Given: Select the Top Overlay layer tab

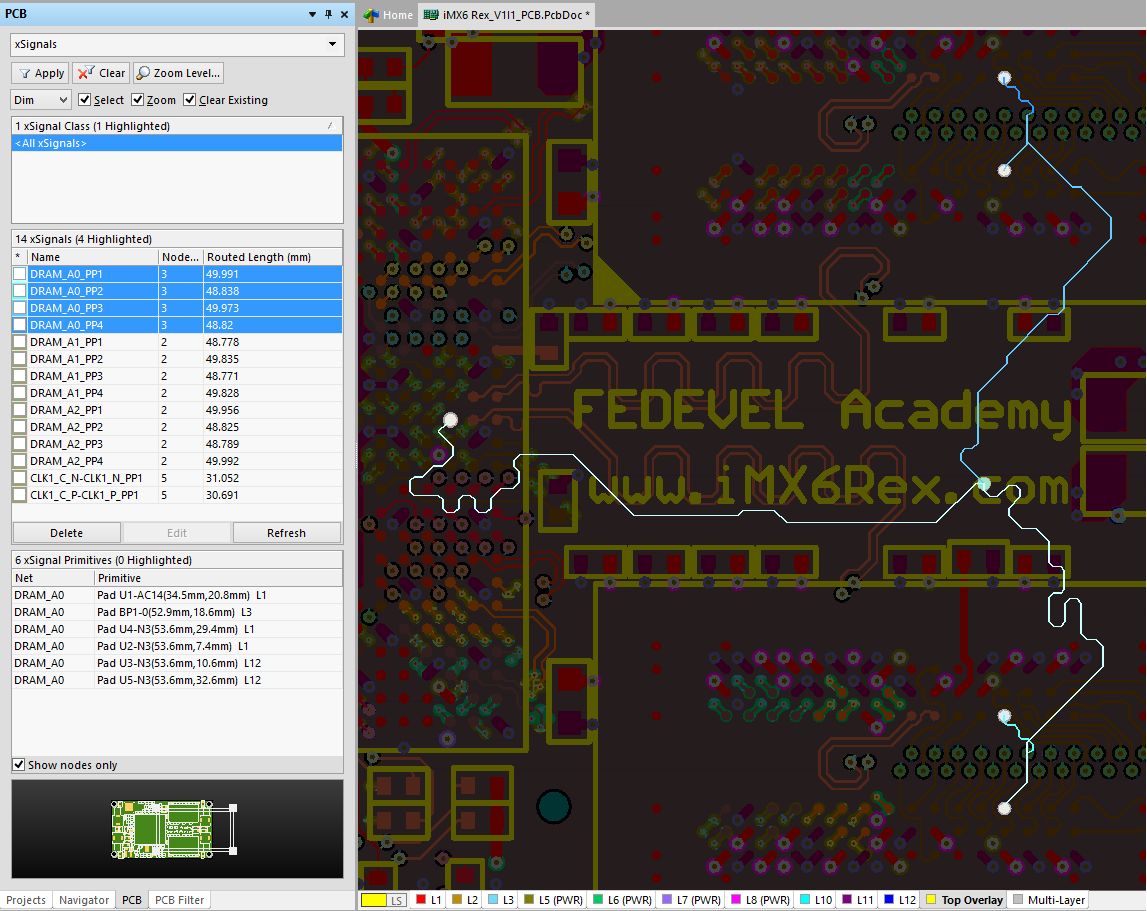Looking at the screenshot, I should pyautogui.click(x=965, y=900).
